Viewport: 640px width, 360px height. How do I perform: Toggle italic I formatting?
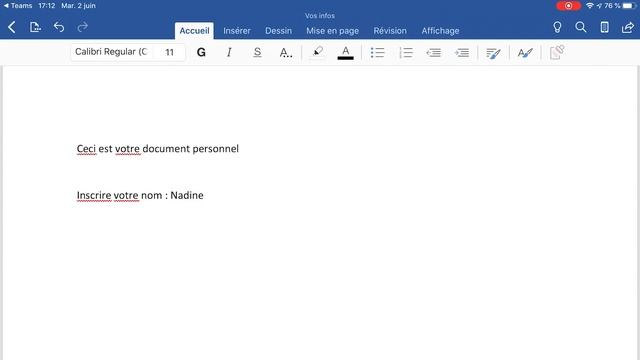tap(229, 52)
